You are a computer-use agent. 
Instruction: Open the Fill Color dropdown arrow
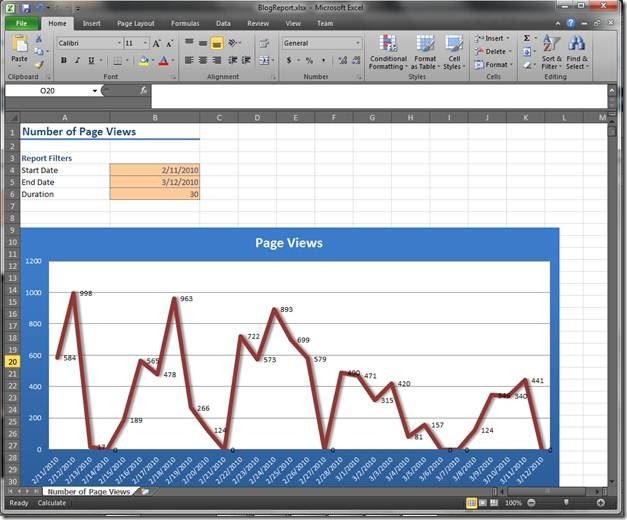click(153, 61)
